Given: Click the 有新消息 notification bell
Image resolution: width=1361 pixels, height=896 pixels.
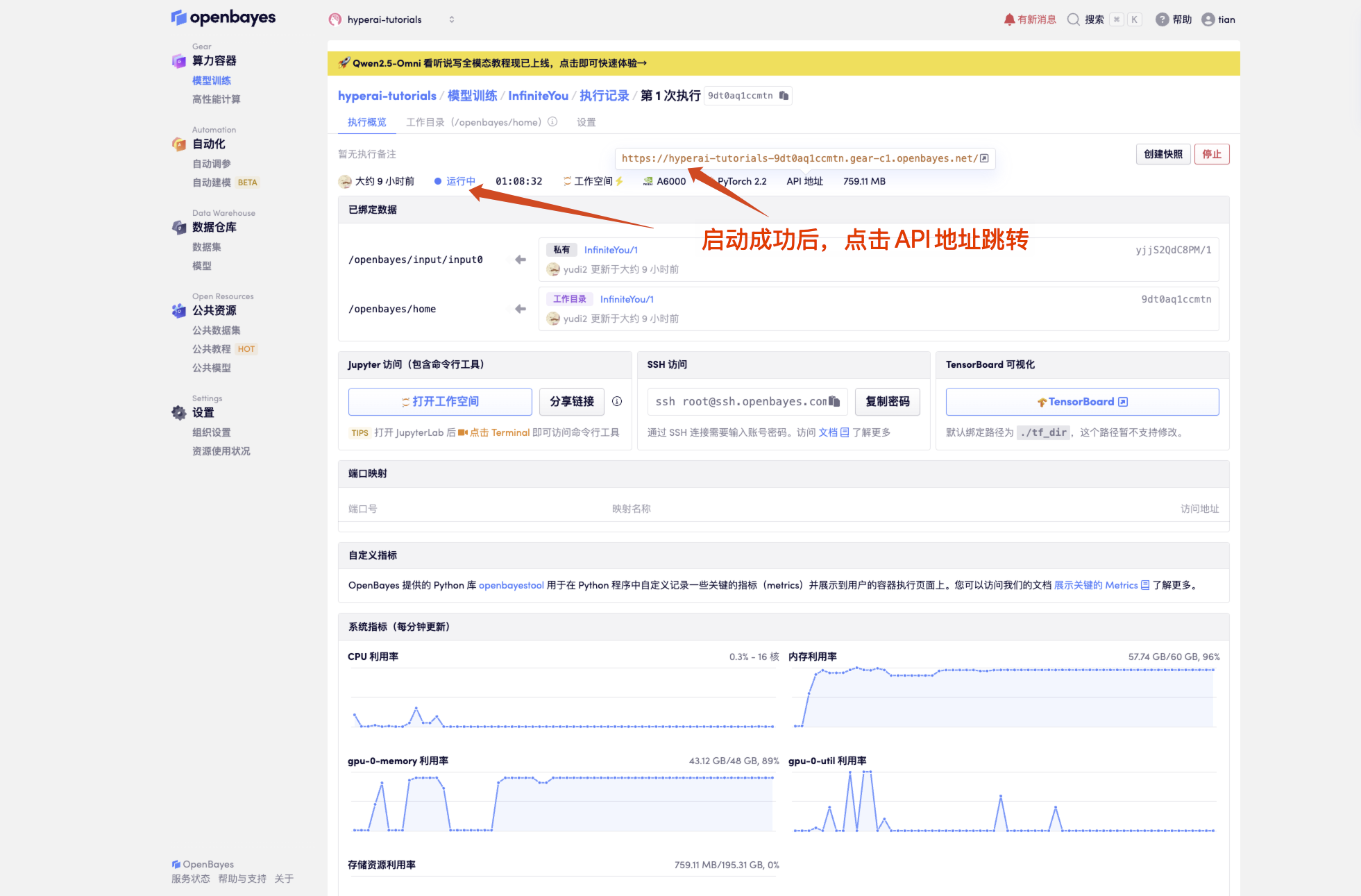Looking at the screenshot, I should pos(1009,19).
